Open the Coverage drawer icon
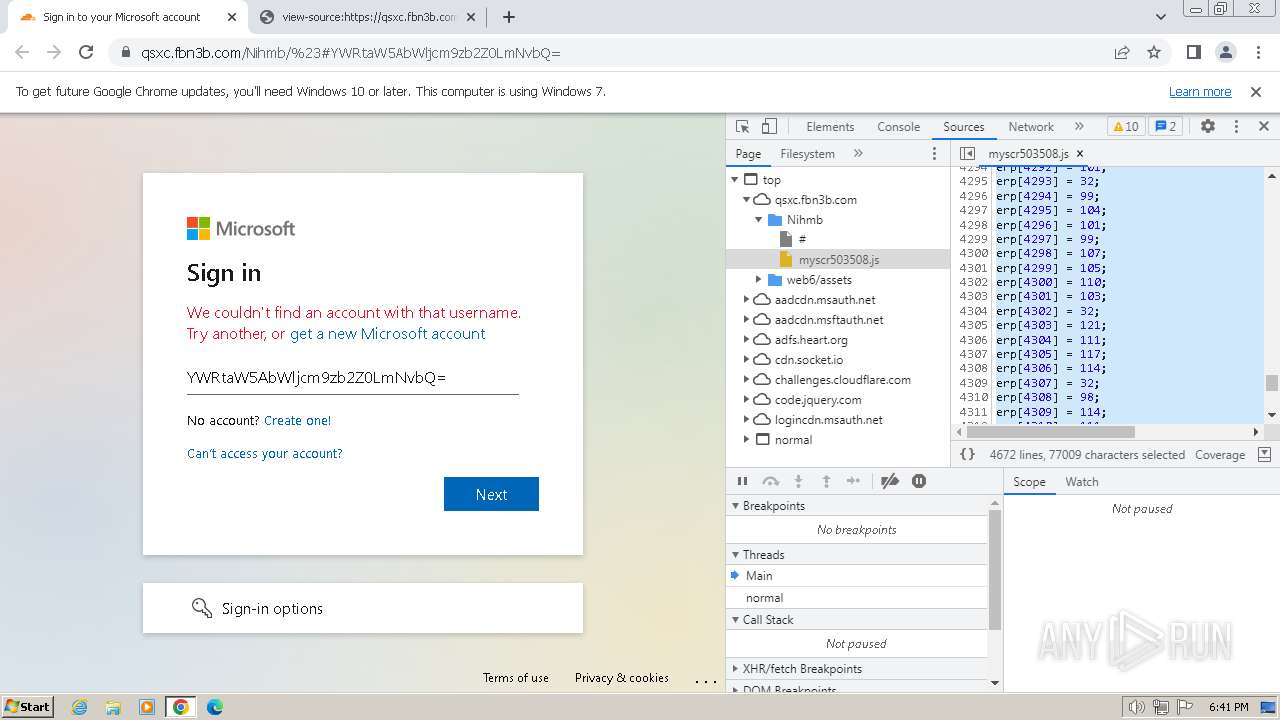Screen dimensions: 1280x720 point(1264,454)
